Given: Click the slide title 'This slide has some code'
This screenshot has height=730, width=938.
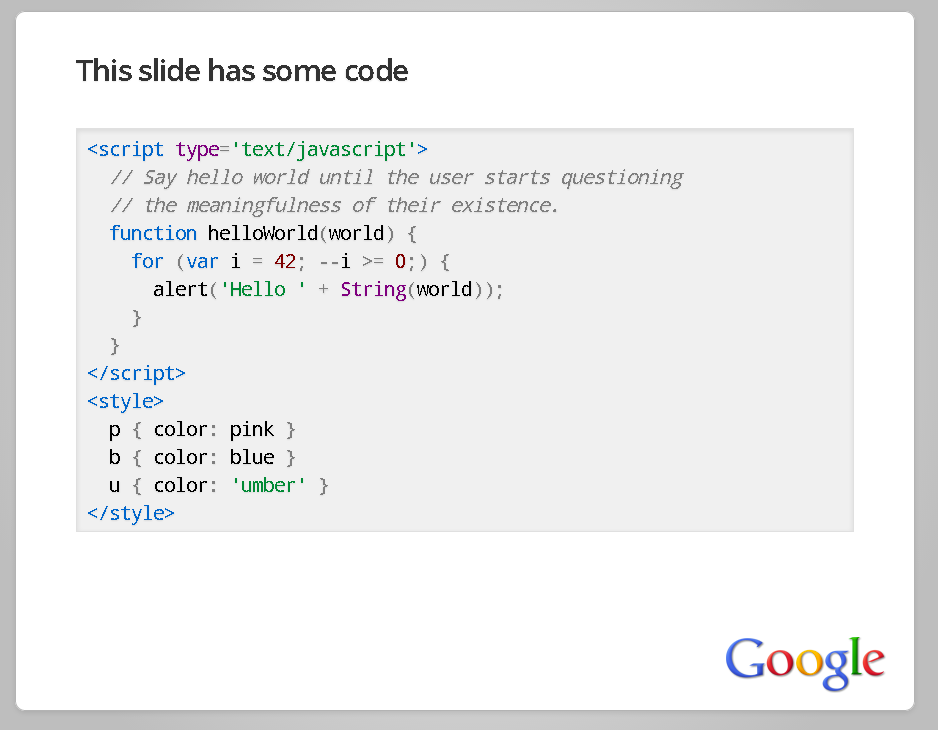Looking at the screenshot, I should [x=242, y=71].
